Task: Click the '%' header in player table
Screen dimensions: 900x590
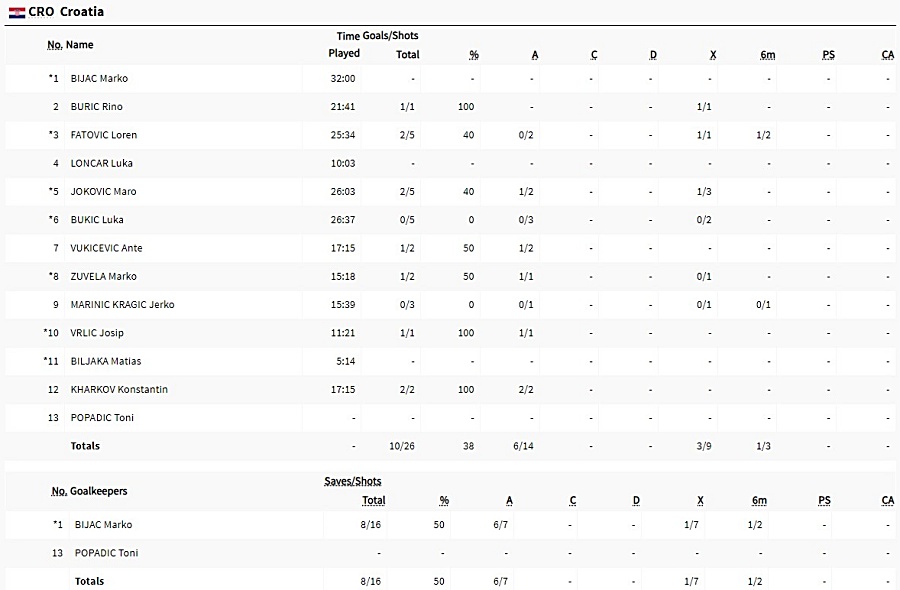Action: (x=474, y=55)
